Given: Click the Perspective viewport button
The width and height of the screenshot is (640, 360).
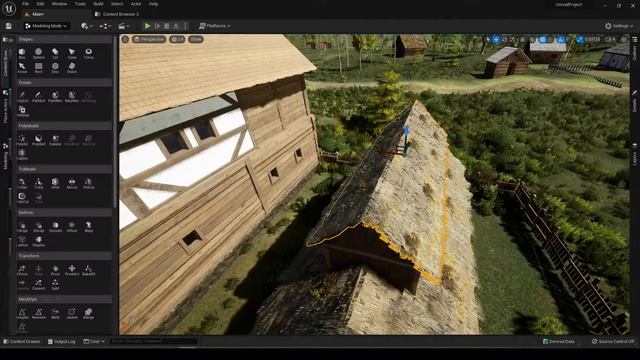Looking at the screenshot, I should [x=149, y=39].
